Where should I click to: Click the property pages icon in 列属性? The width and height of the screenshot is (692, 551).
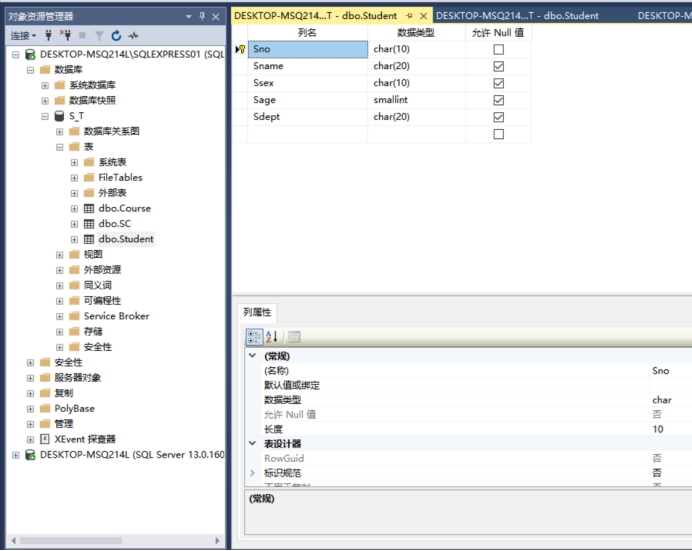[294, 337]
